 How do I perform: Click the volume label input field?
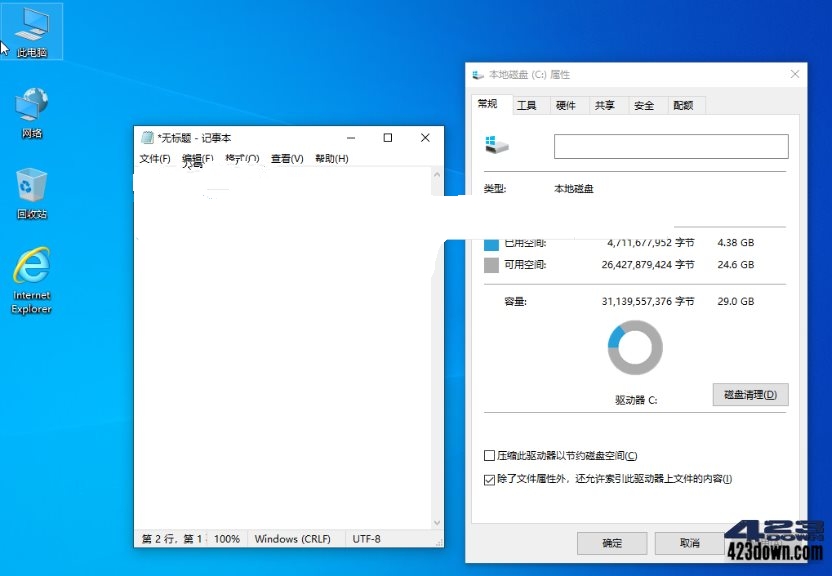[670, 146]
